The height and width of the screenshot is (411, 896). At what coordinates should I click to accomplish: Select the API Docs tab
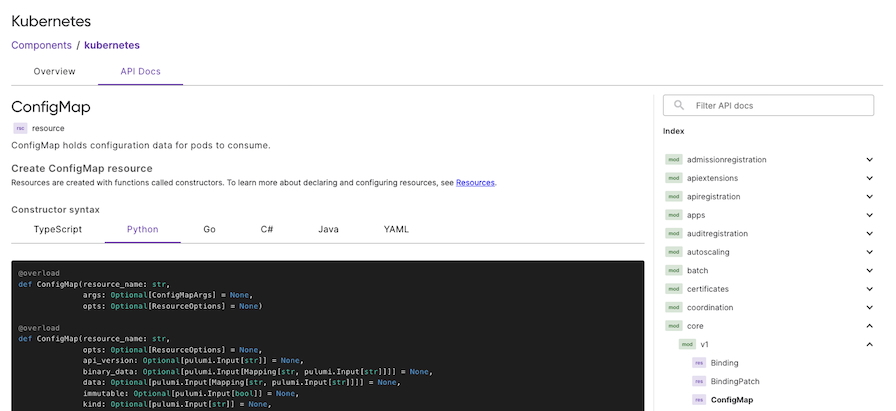click(141, 71)
